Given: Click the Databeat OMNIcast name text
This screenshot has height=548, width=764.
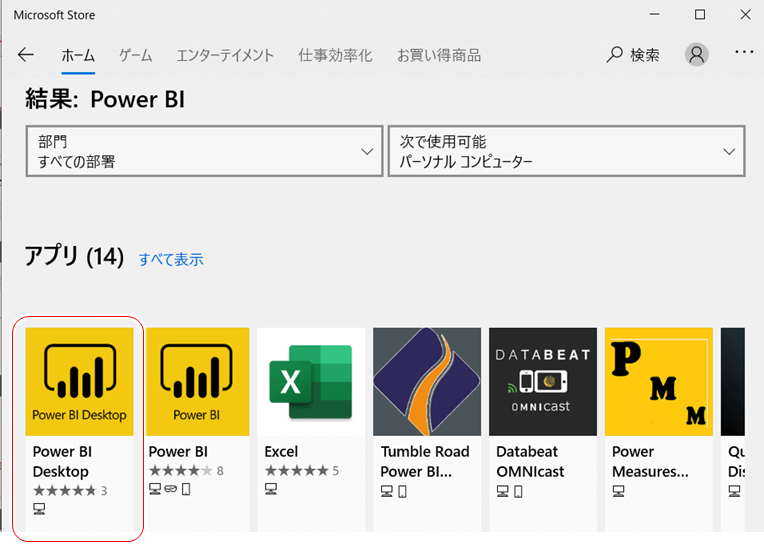Looking at the screenshot, I should coord(530,461).
